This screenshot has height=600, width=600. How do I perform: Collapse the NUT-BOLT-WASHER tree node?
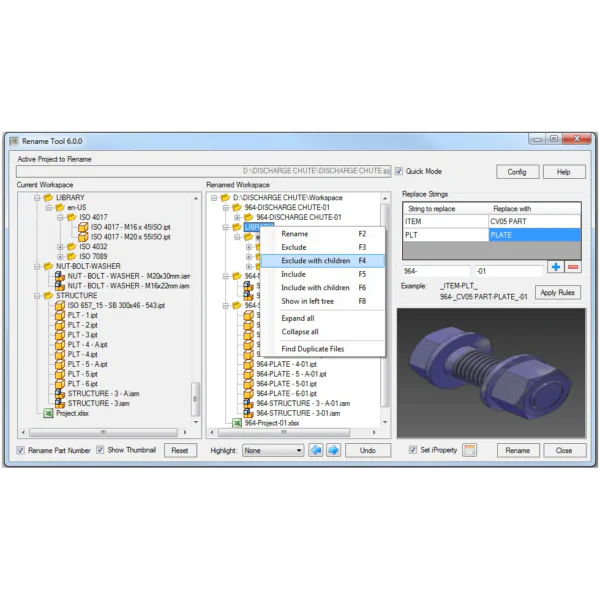37,266
